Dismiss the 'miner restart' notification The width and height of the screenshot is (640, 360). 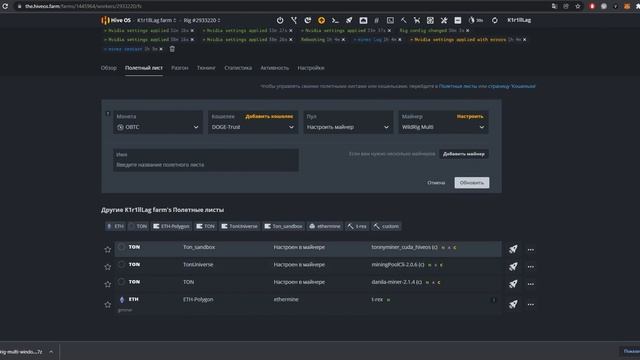tap(161, 49)
